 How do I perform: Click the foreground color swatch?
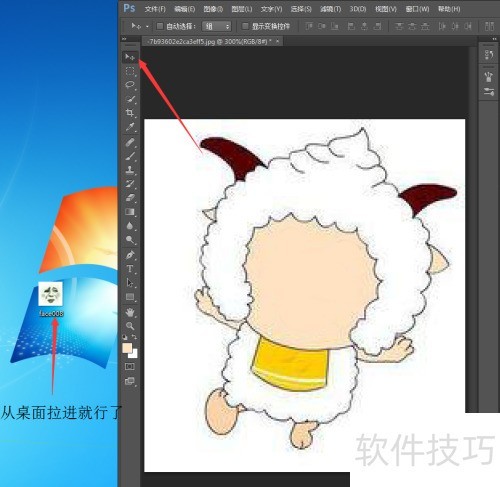pos(127,348)
